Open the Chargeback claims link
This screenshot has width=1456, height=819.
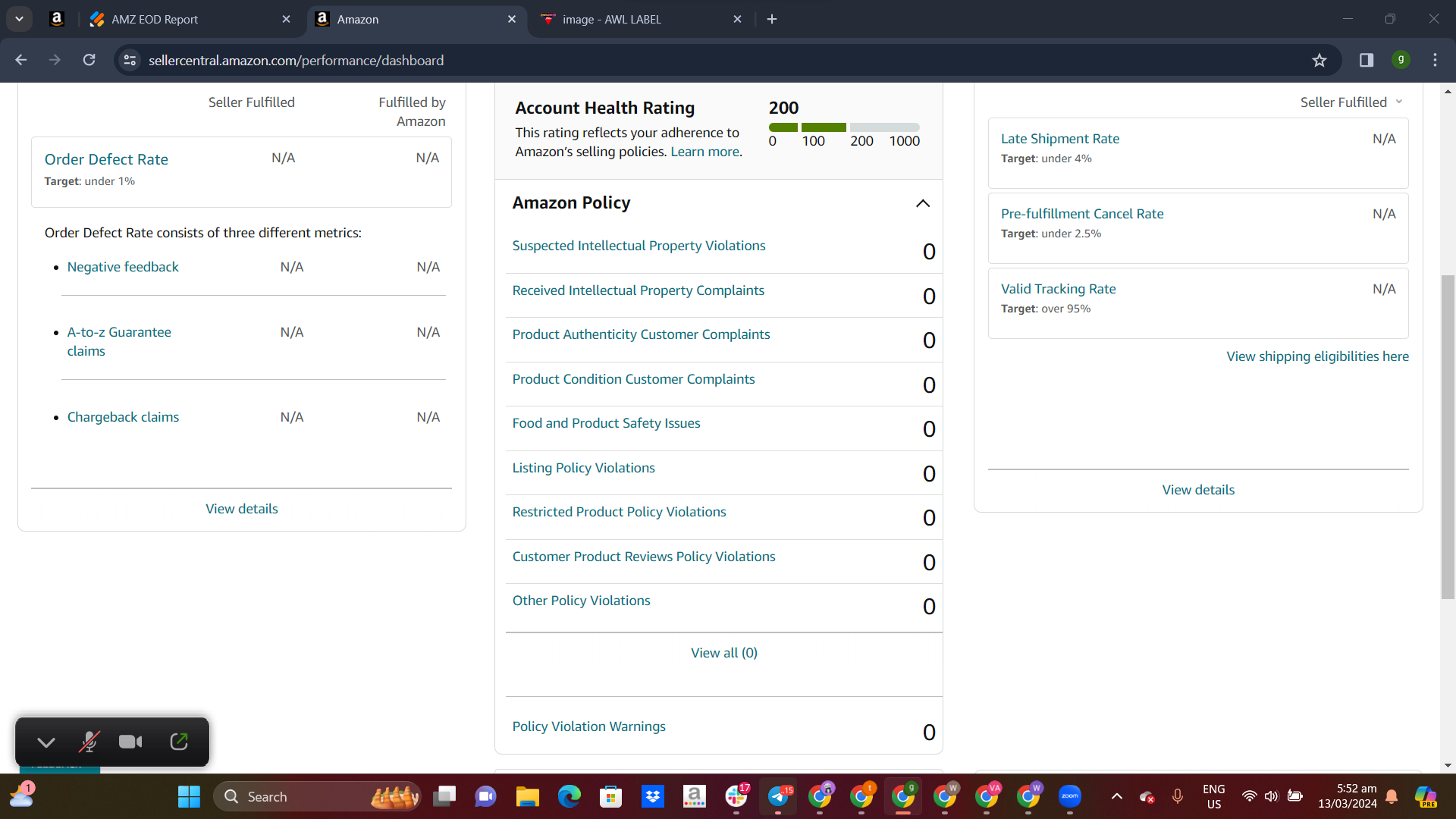123,417
